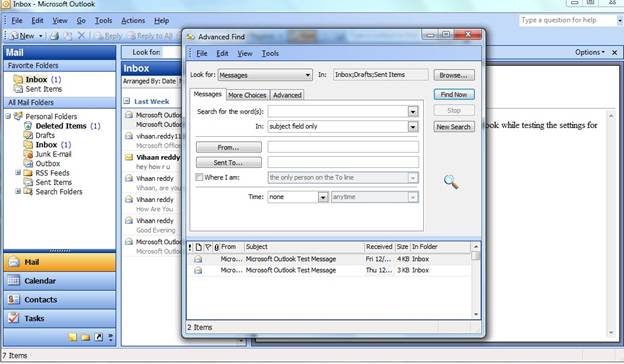624x364 pixels.
Task: Select Search Folders icon in tree
Action: click(28, 192)
